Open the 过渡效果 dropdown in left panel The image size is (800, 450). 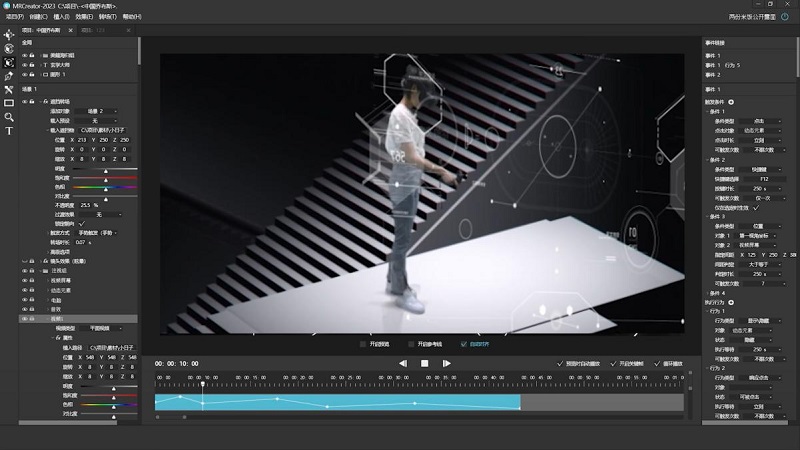pos(104,214)
